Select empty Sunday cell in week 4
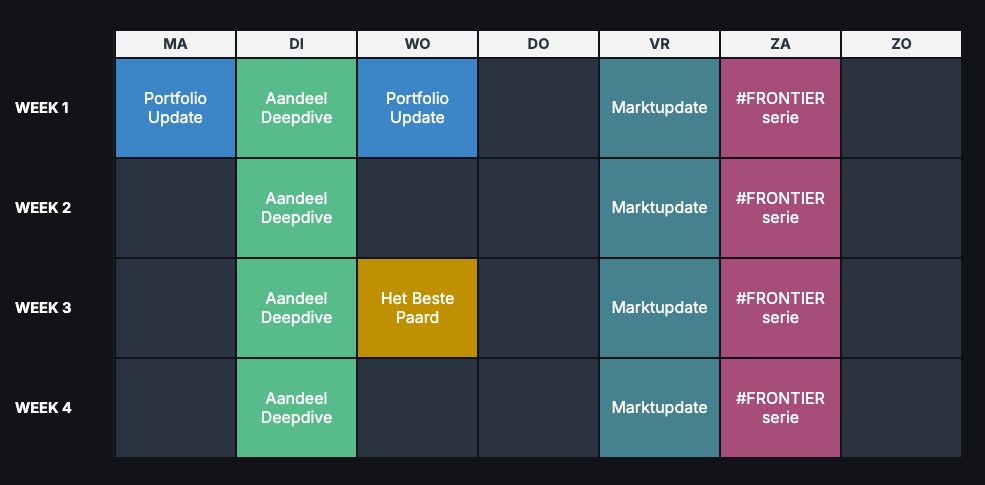 [901, 408]
